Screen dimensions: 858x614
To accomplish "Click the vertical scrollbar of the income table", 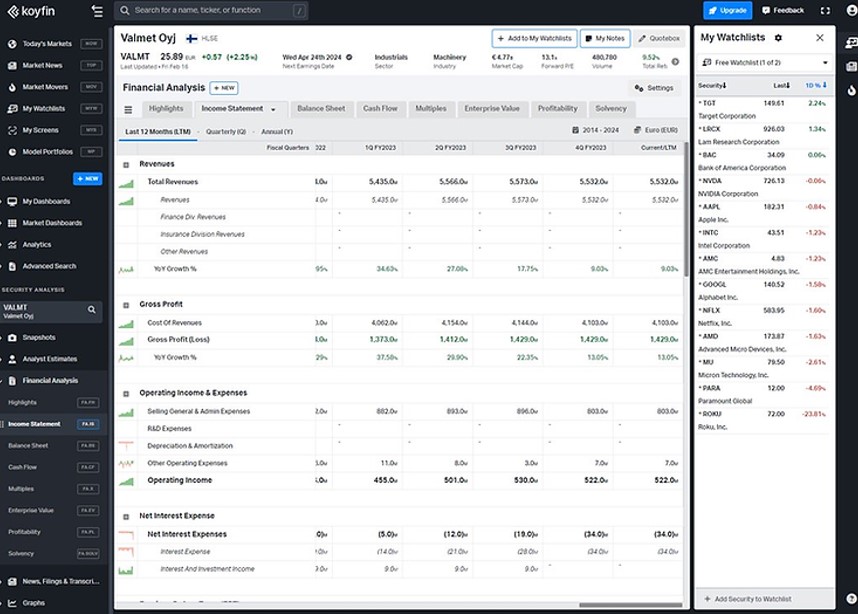I will click(x=686, y=208).
